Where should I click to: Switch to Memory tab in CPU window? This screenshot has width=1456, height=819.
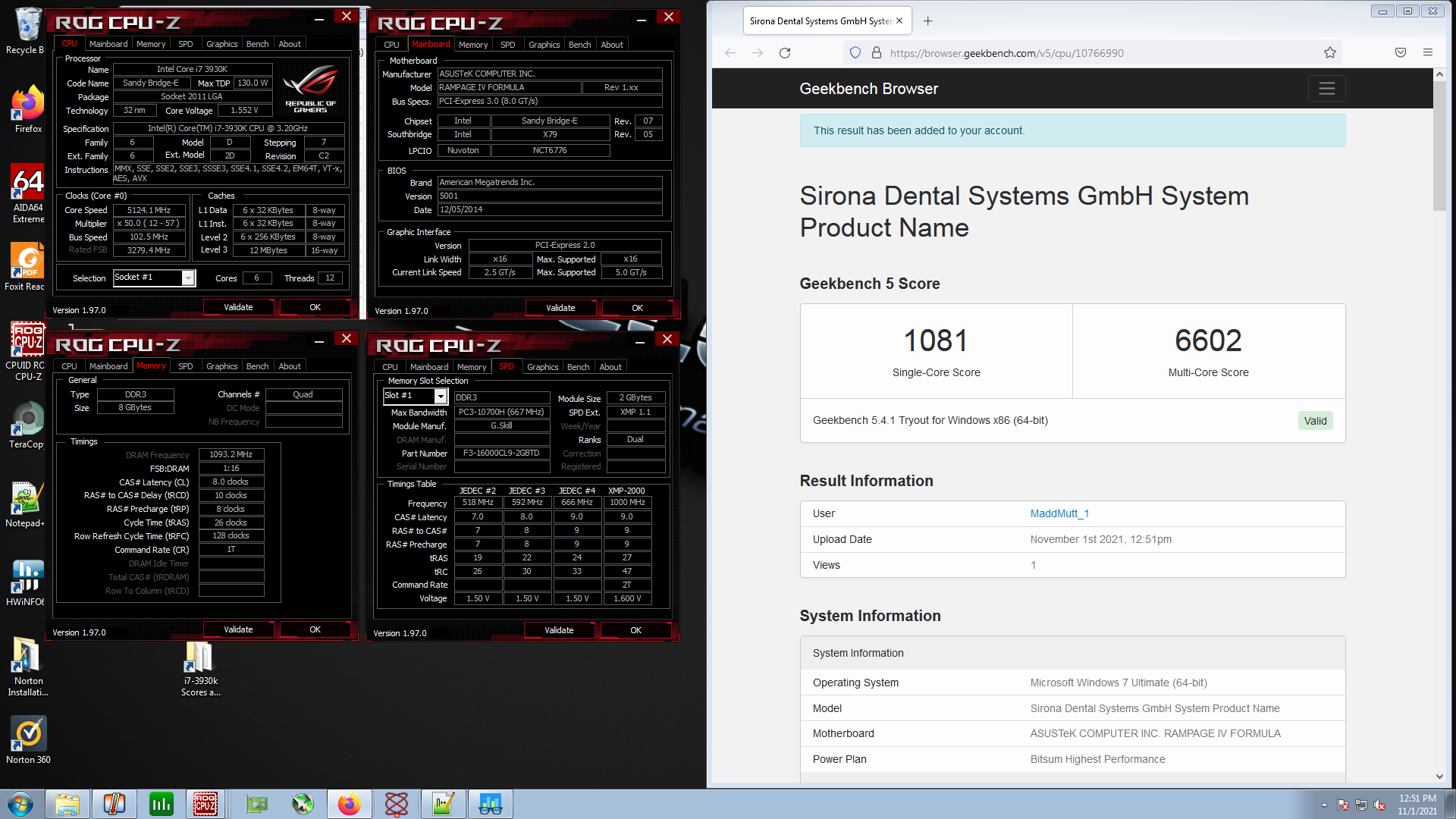150,44
